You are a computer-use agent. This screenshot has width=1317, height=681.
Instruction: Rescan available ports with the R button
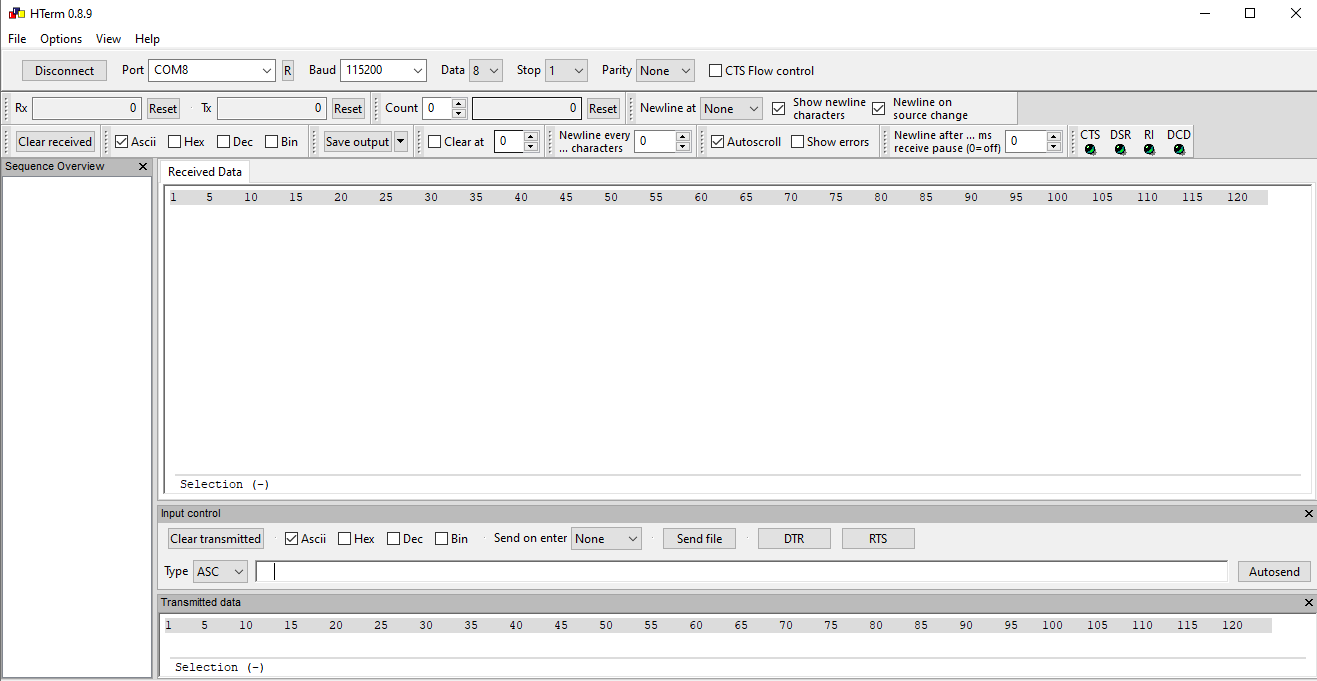point(287,70)
